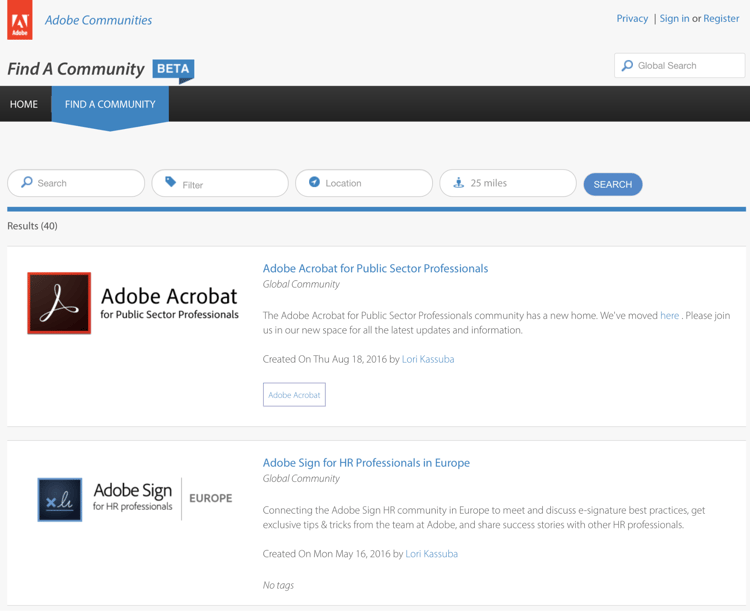The image size is (750, 611).
Task: Click the Adobe logo icon
Action: [x=20, y=21]
